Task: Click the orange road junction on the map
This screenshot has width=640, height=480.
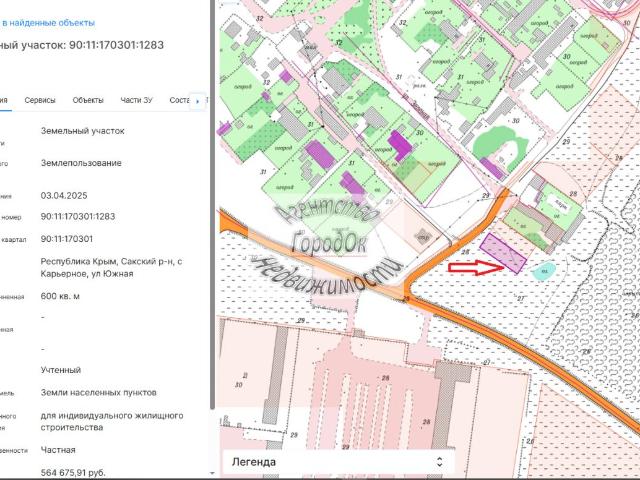Action: click(x=409, y=294)
